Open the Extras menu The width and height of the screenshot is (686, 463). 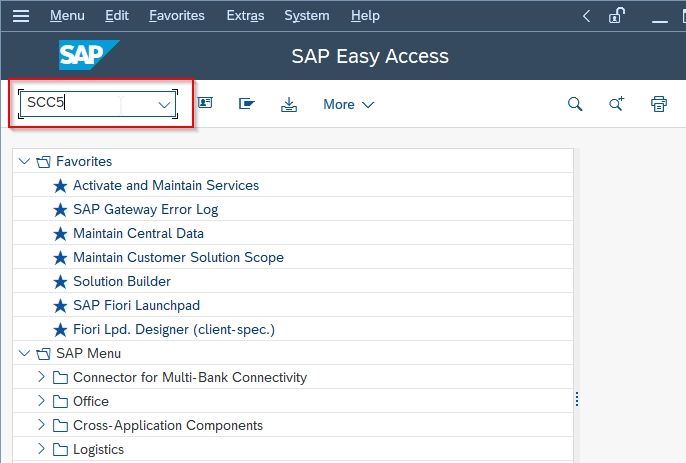coord(245,16)
